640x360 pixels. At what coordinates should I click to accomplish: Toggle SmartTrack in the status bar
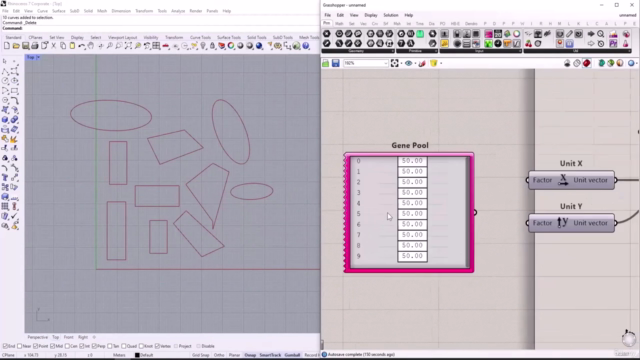tap(270, 355)
